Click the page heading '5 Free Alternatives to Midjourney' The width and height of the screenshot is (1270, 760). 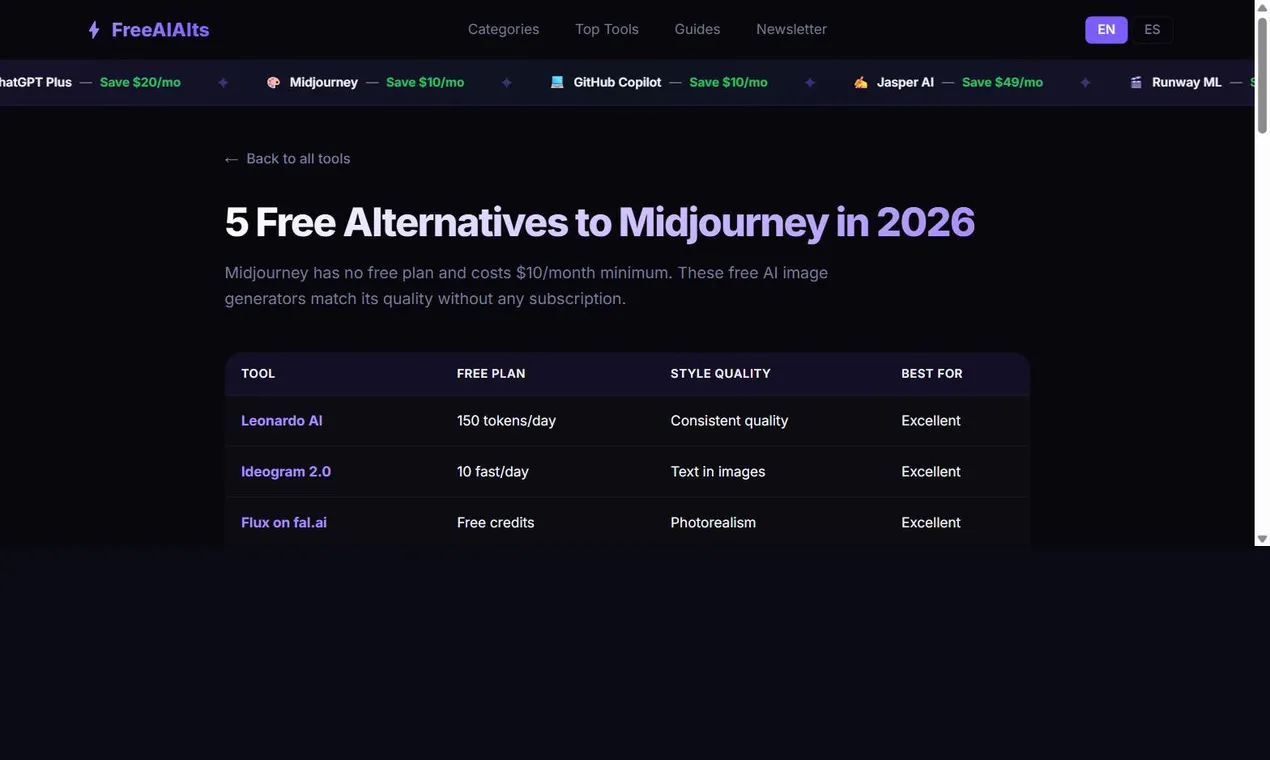599,222
